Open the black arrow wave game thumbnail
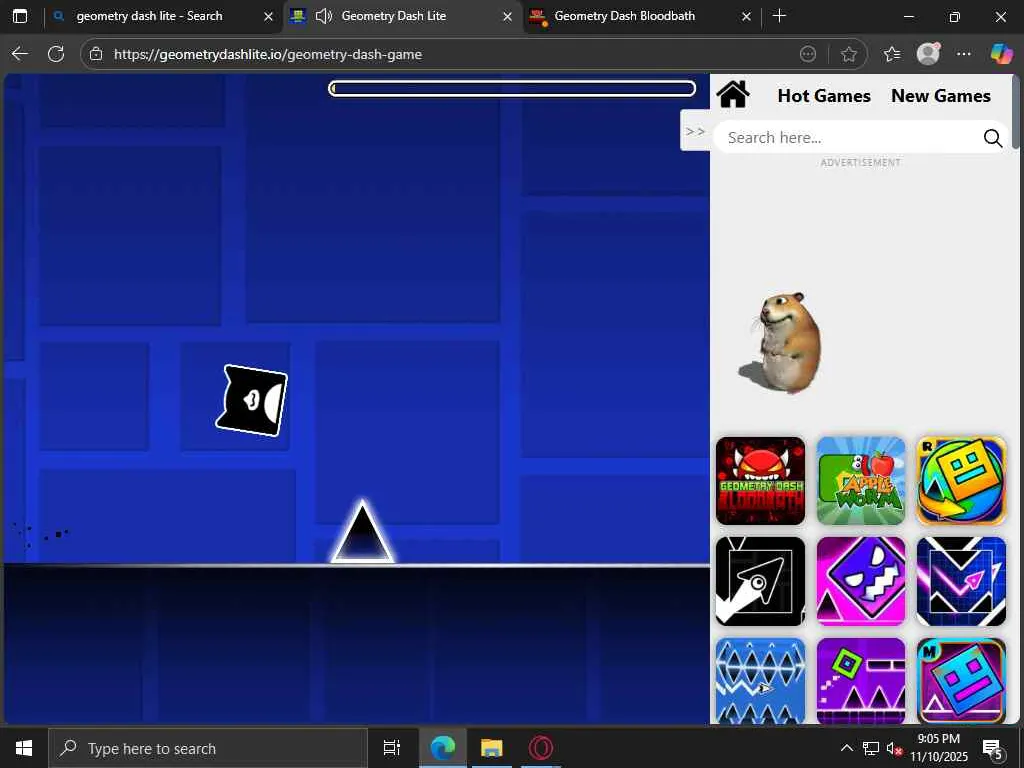1024x768 pixels. [760, 581]
